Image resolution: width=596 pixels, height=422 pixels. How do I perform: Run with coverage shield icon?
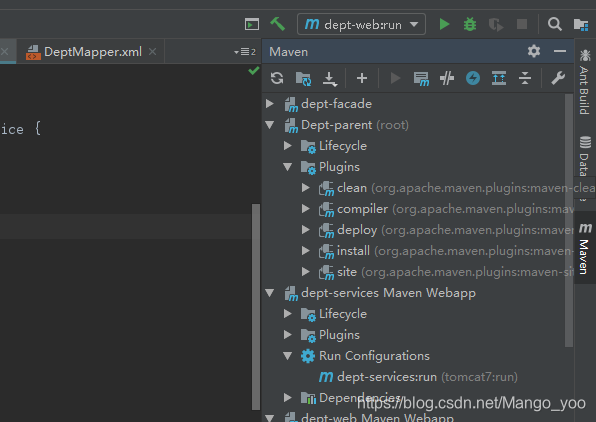pyautogui.click(x=496, y=25)
